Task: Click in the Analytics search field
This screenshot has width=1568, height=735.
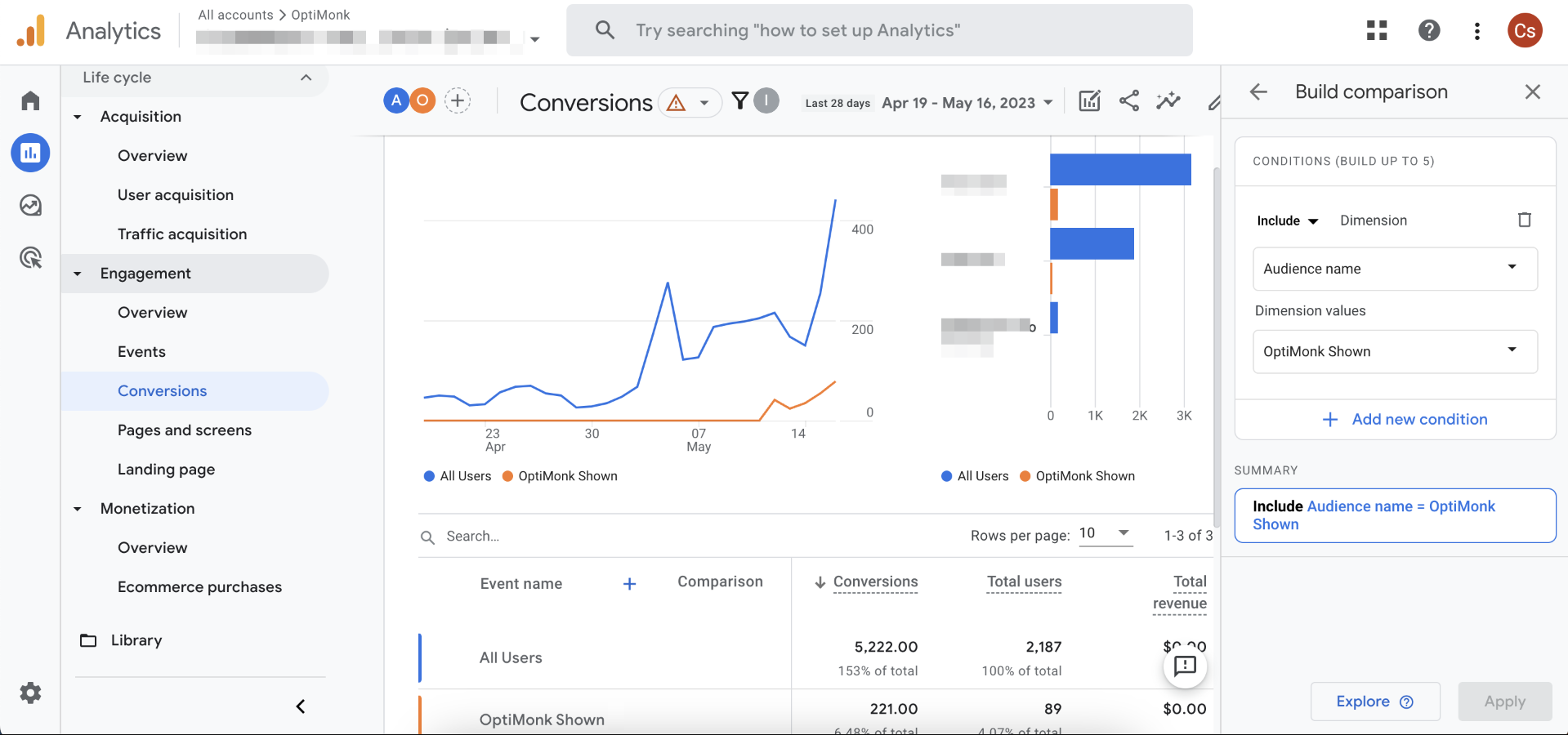Action: click(x=879, y=30)
